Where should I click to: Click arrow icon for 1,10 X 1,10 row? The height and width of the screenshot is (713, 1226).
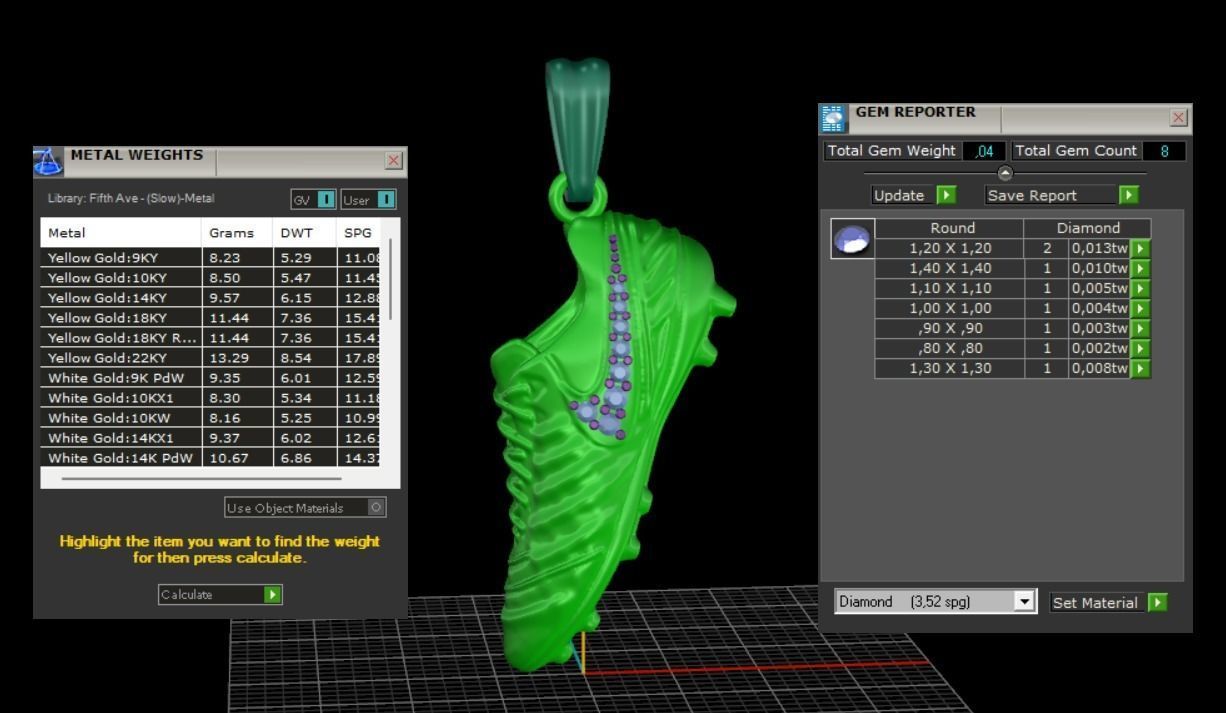pyautogui.click(x=1140, y=289)
